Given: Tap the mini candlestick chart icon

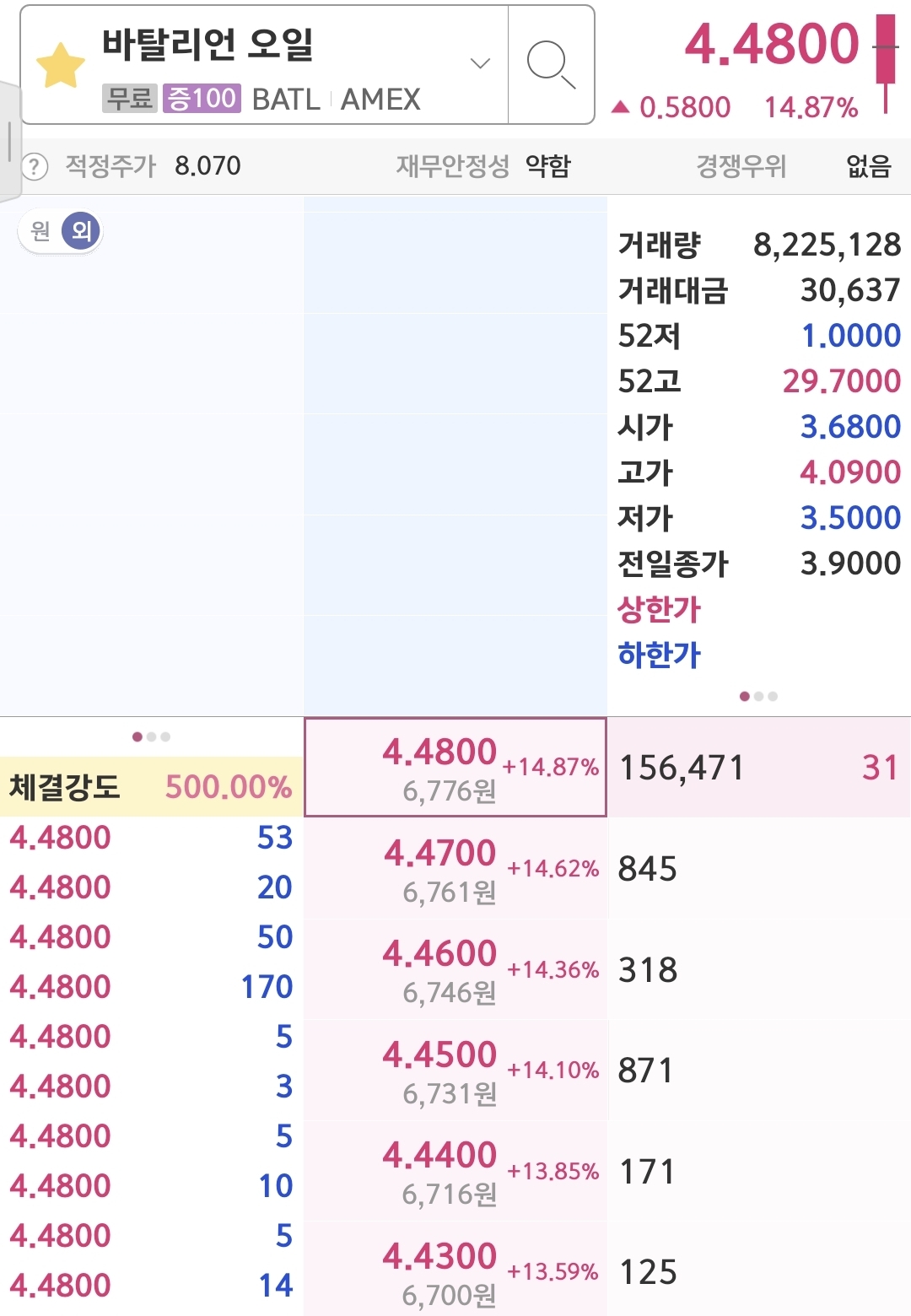Looking at the screenshot, I should pos(886,63).
